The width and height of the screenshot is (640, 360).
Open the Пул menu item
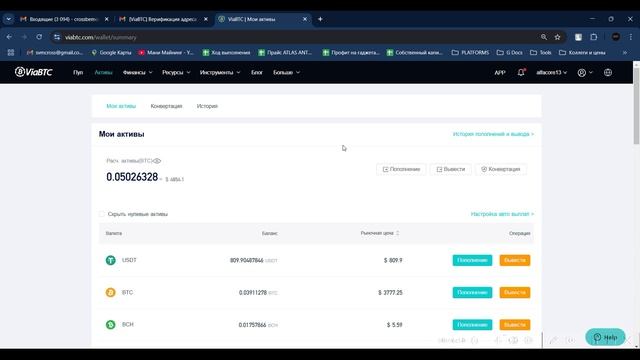click(x=78, y=72)
